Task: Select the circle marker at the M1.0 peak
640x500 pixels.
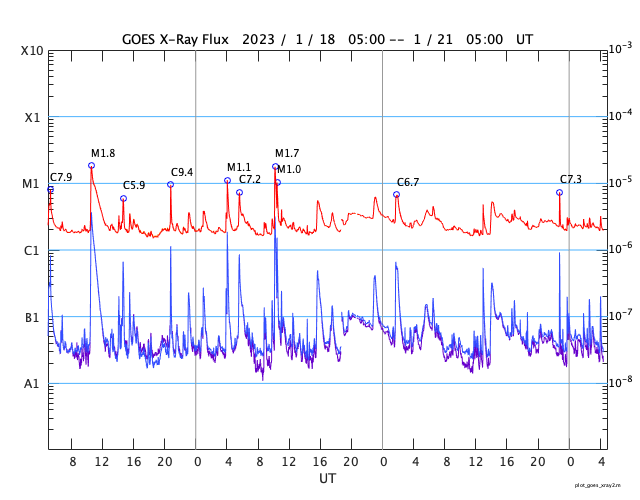Action: [x=278, y=183]
